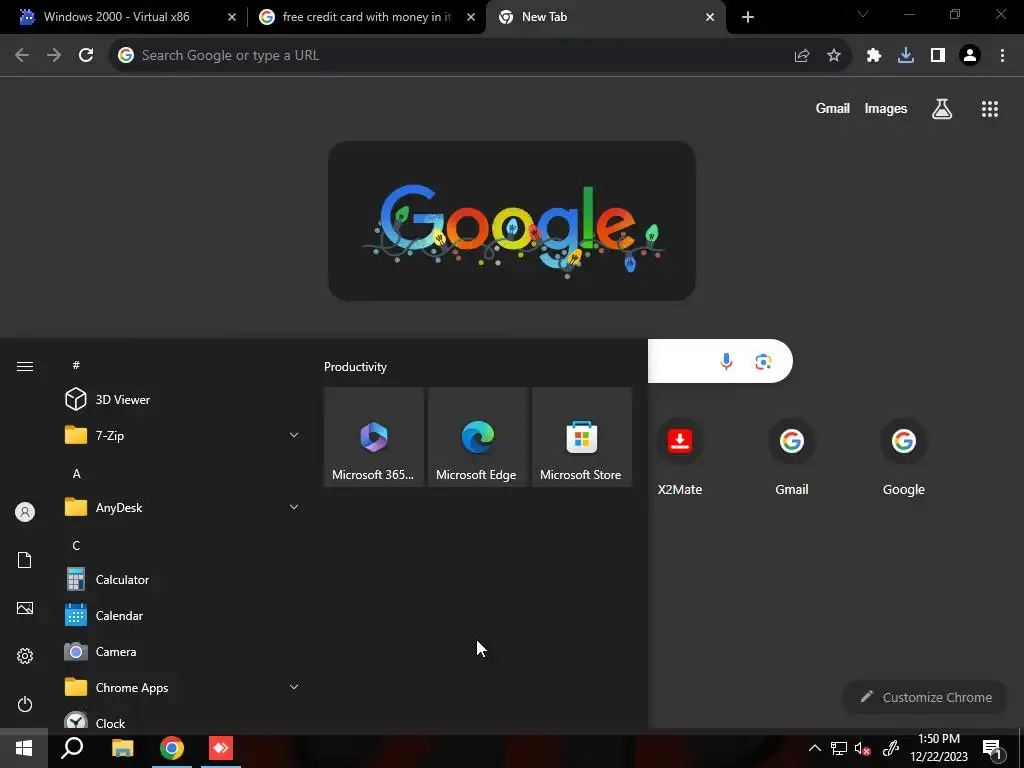The width and height of the screenshot is (1024, 768).
Task: Switch to free credit card search tab
Action: click(366, 17)
